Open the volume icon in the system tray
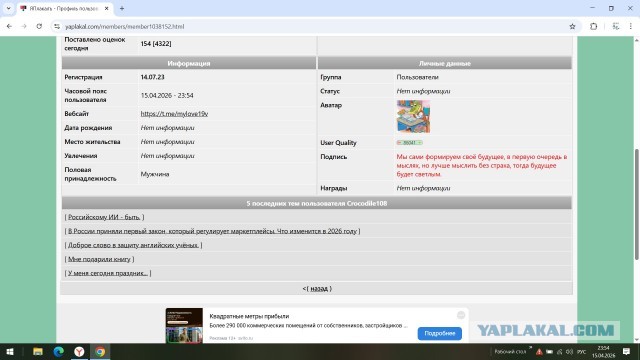 [569, 352]
